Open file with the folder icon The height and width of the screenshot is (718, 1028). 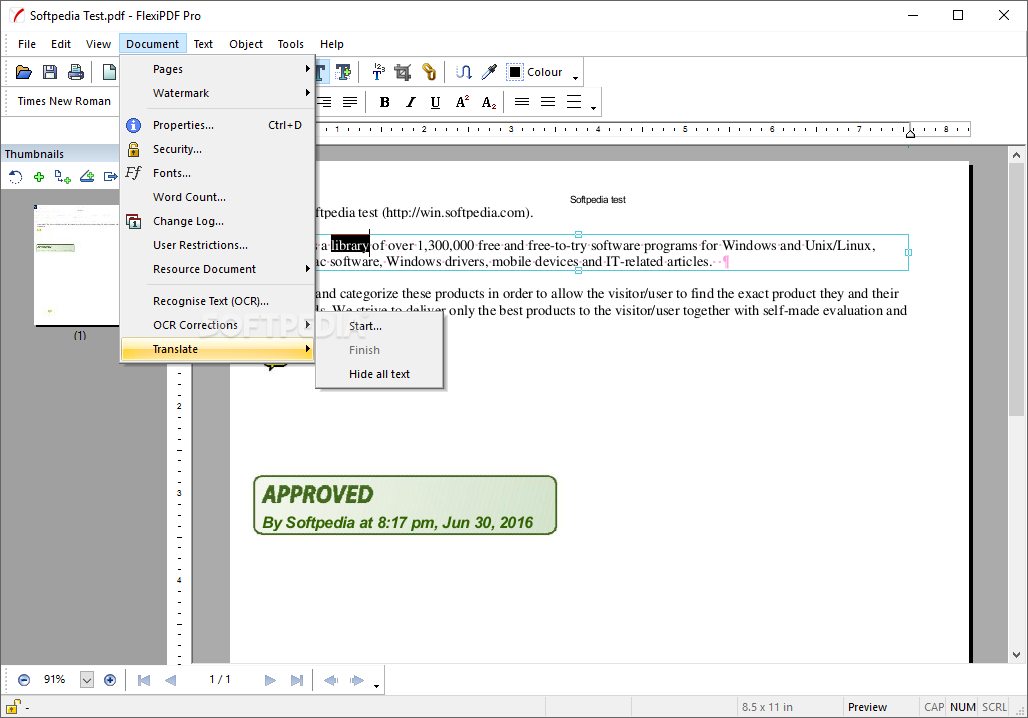point(24,72)
